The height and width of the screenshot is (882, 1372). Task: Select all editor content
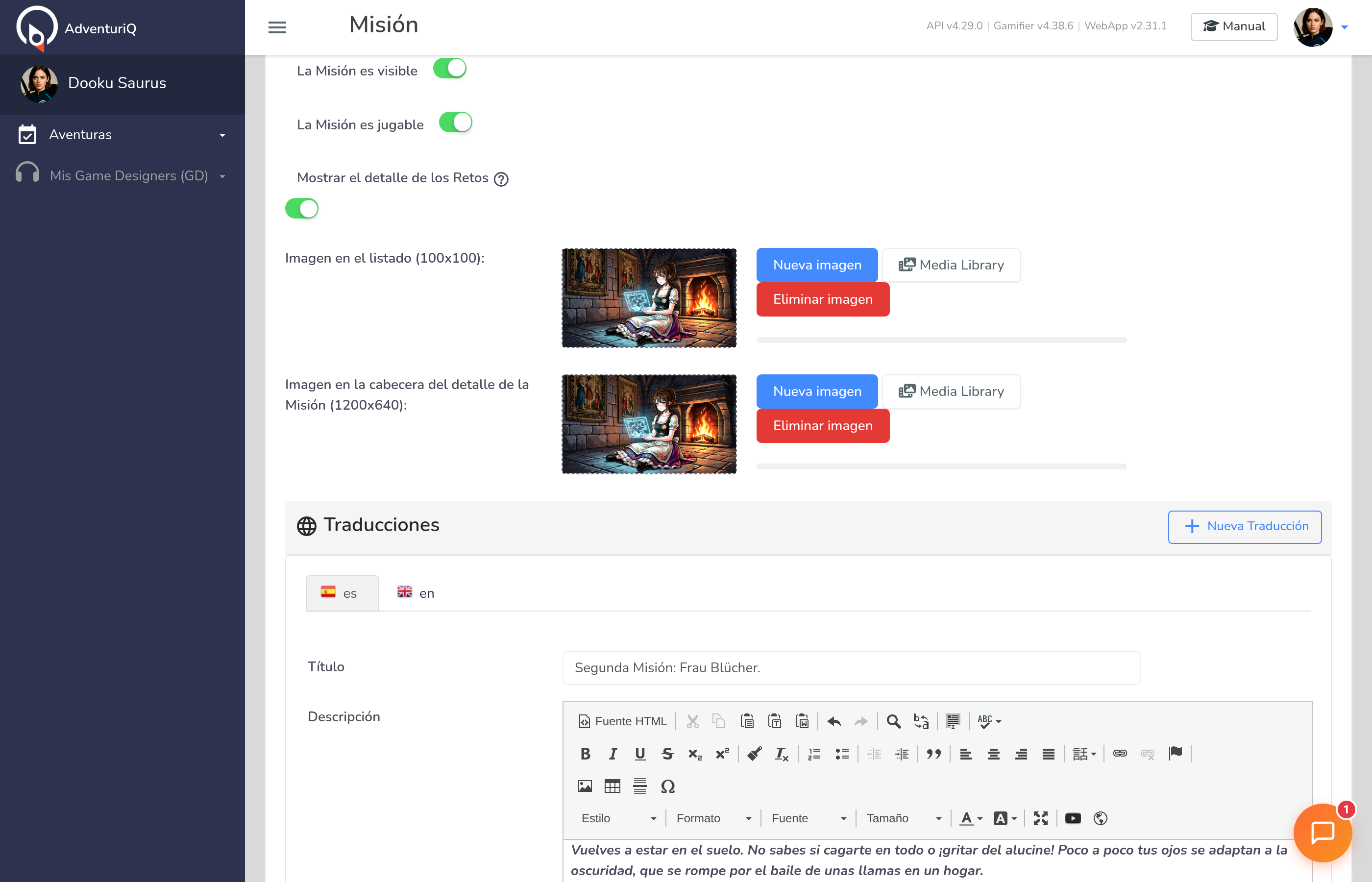(x=953, y=721)
